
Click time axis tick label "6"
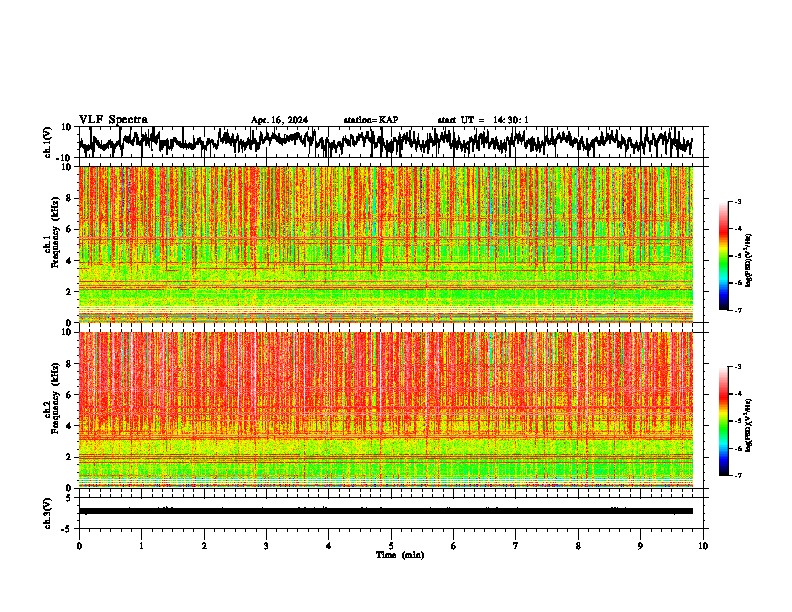pyautogui.click(x=454, y=546)
